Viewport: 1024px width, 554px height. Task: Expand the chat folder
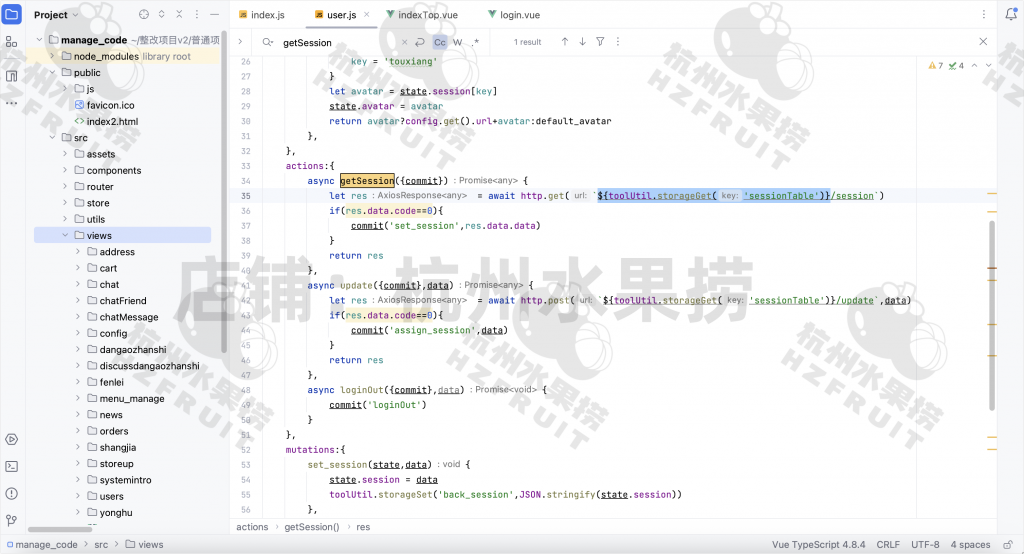[x=79, y=285]
